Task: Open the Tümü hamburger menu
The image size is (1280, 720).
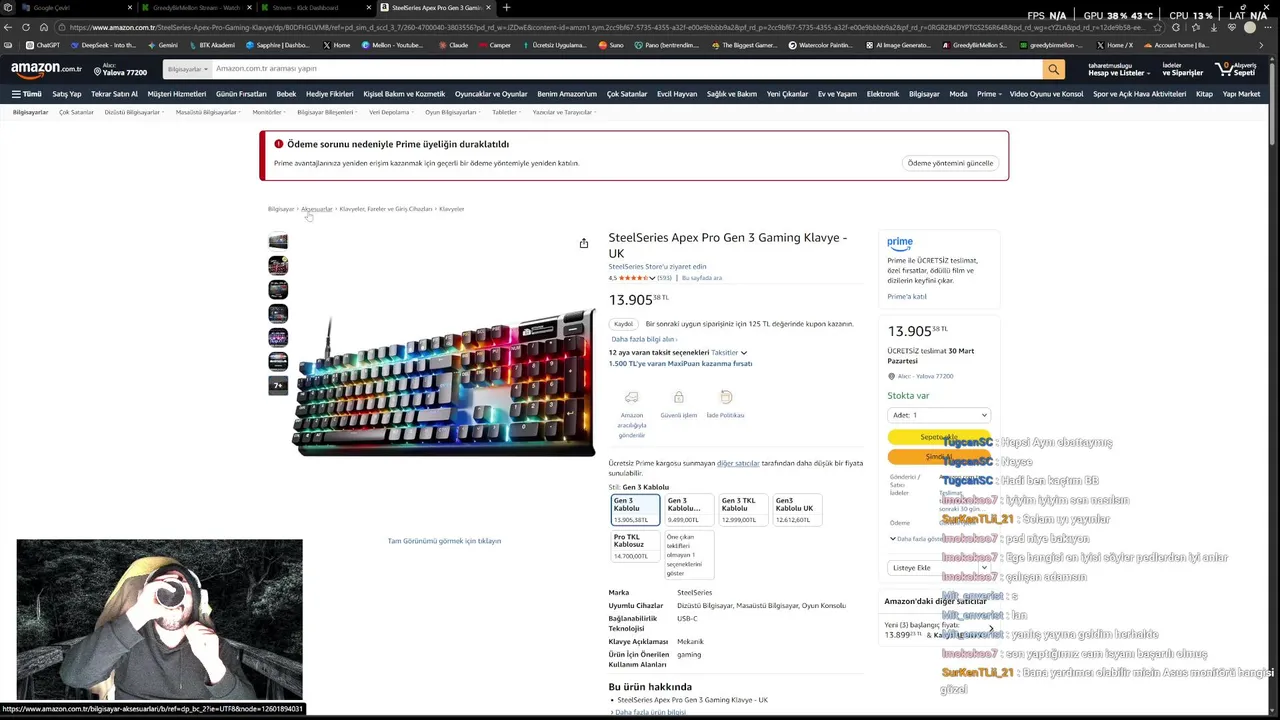Action: pos(27,94)
